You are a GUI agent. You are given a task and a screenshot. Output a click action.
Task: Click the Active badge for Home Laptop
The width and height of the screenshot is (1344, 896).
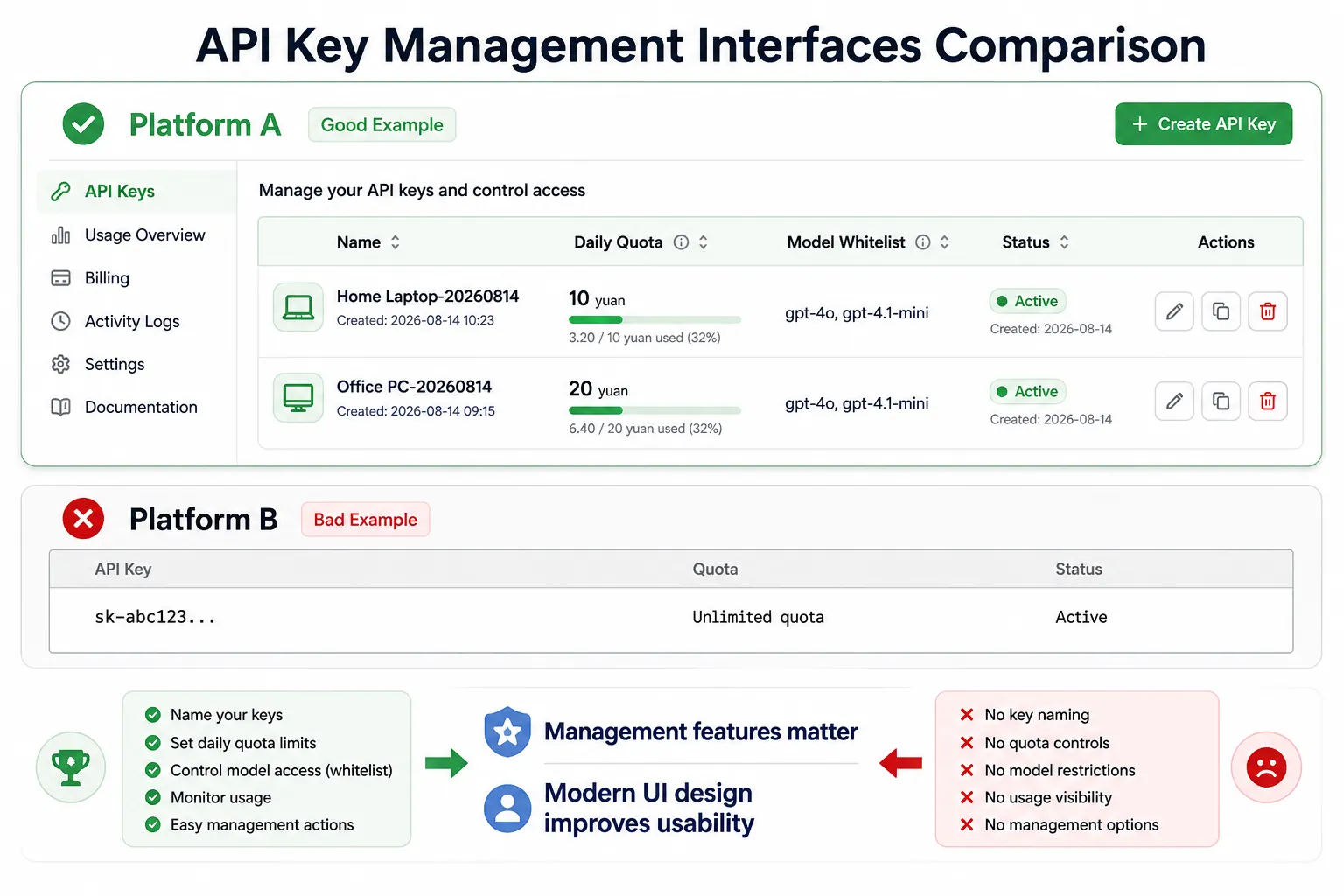tap(1028, 301)
